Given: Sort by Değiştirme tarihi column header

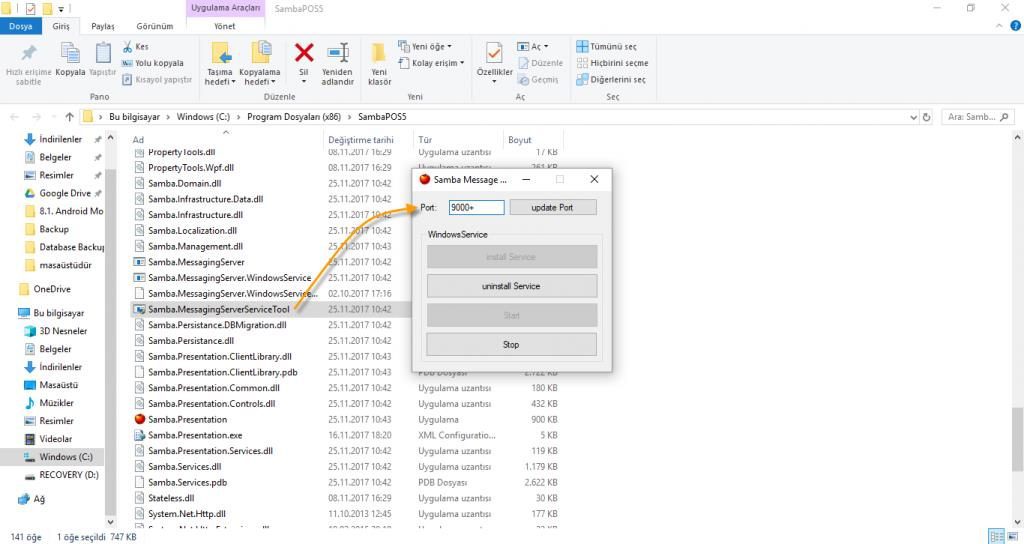Looking at the screenshot, I should tap(361, 140).
